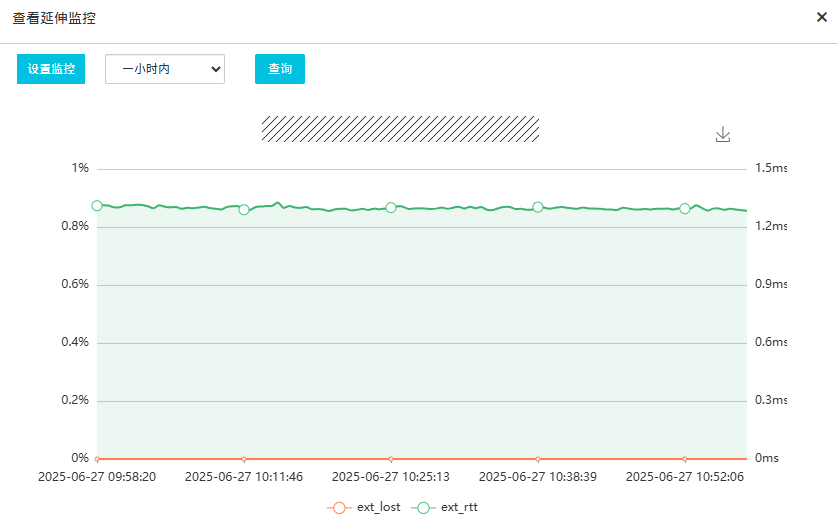The width and height of the screenshot is (837, 518).
Task: Click ext_lost marker at 10:52:06
Action: coord(685,459)
